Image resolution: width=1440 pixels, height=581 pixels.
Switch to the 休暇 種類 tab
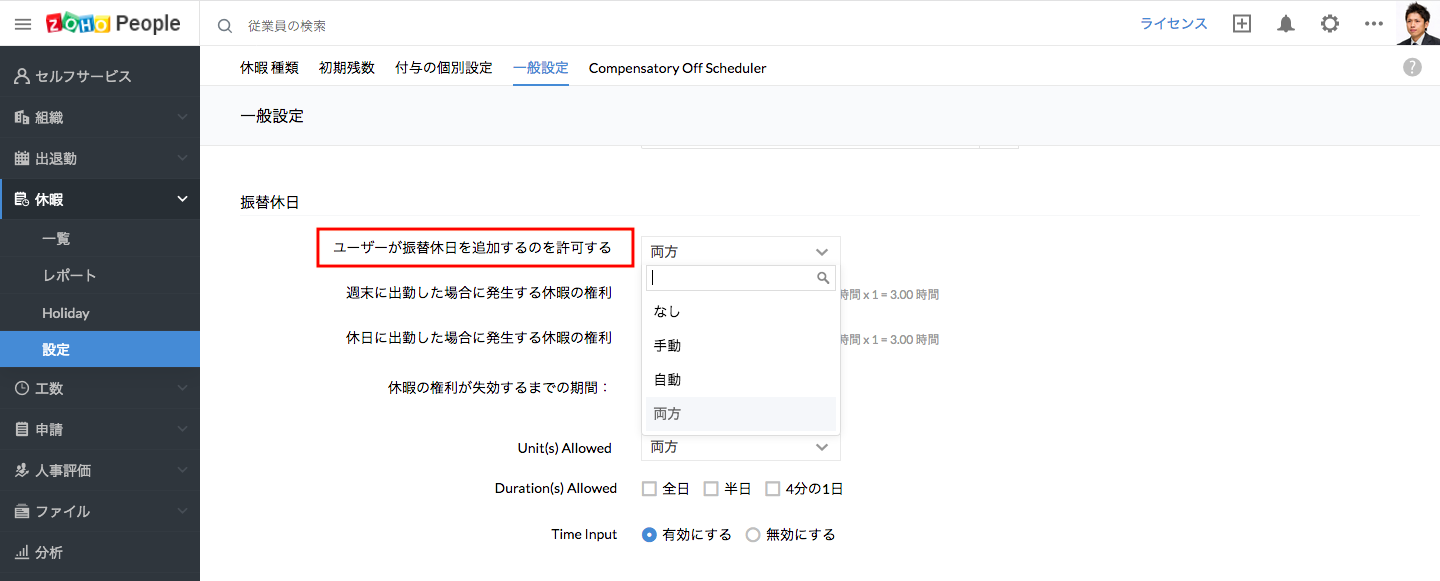269,68
